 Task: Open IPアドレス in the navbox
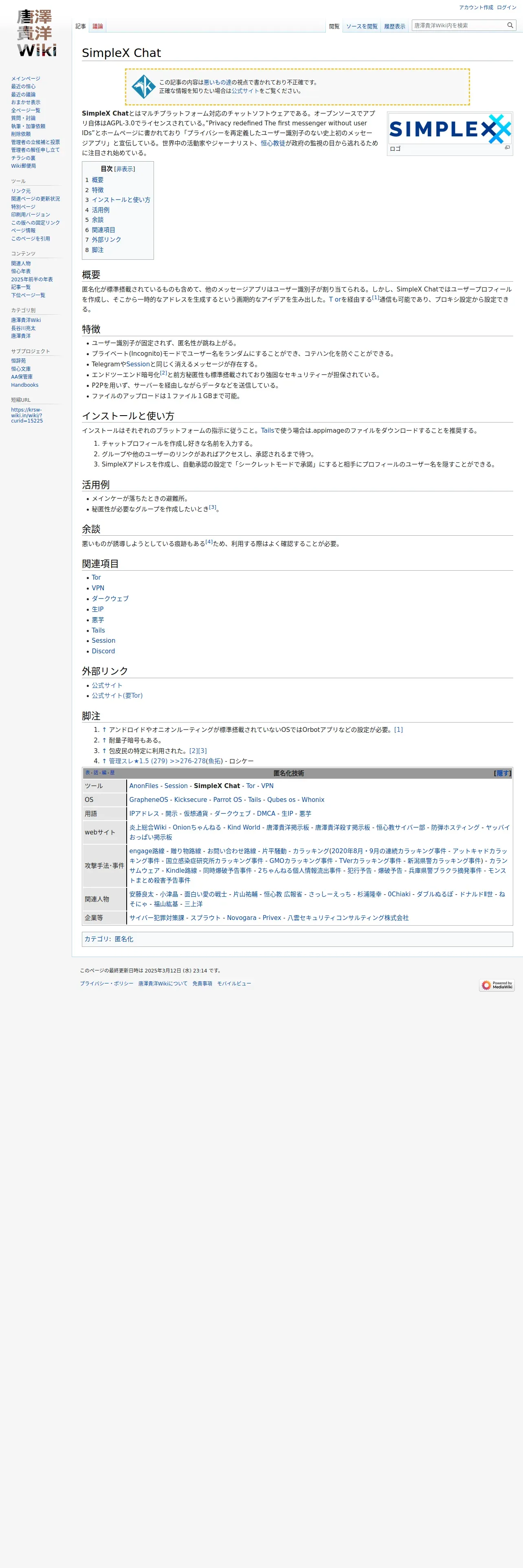[144, 814]
